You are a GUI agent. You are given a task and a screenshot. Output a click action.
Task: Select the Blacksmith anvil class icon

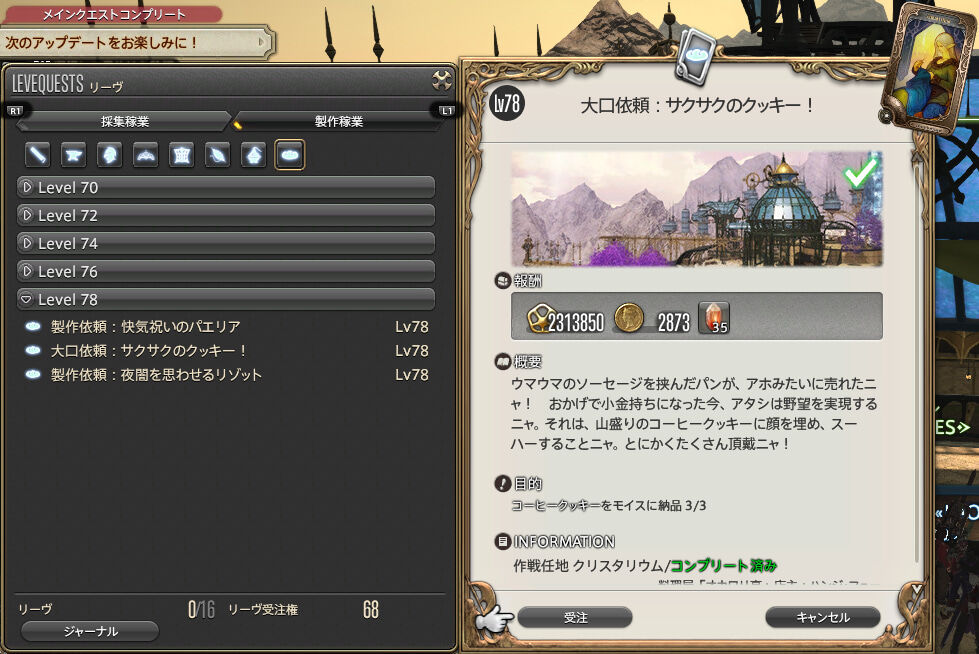tap(73, 154)
